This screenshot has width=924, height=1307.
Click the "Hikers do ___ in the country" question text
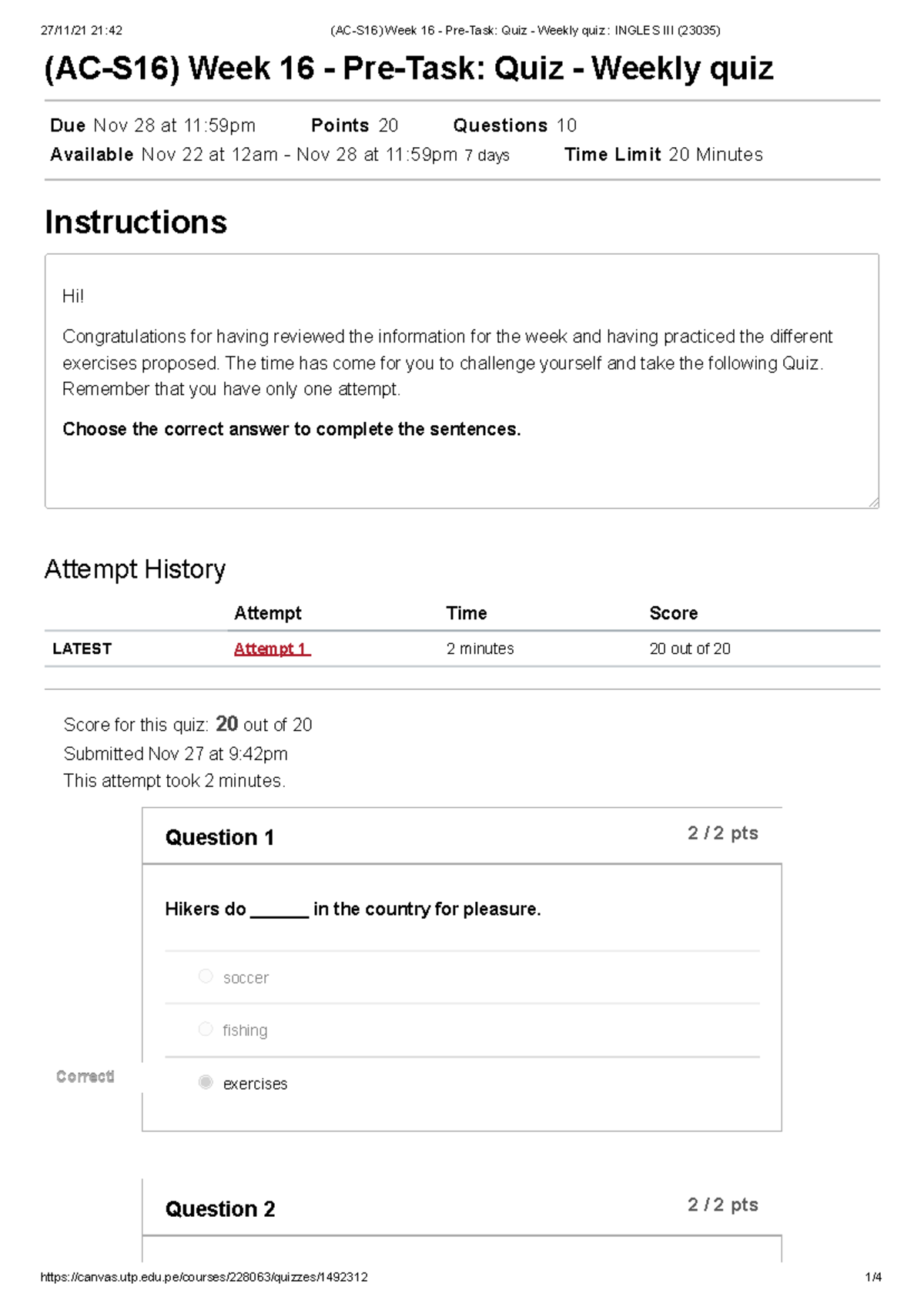(353, 910)
